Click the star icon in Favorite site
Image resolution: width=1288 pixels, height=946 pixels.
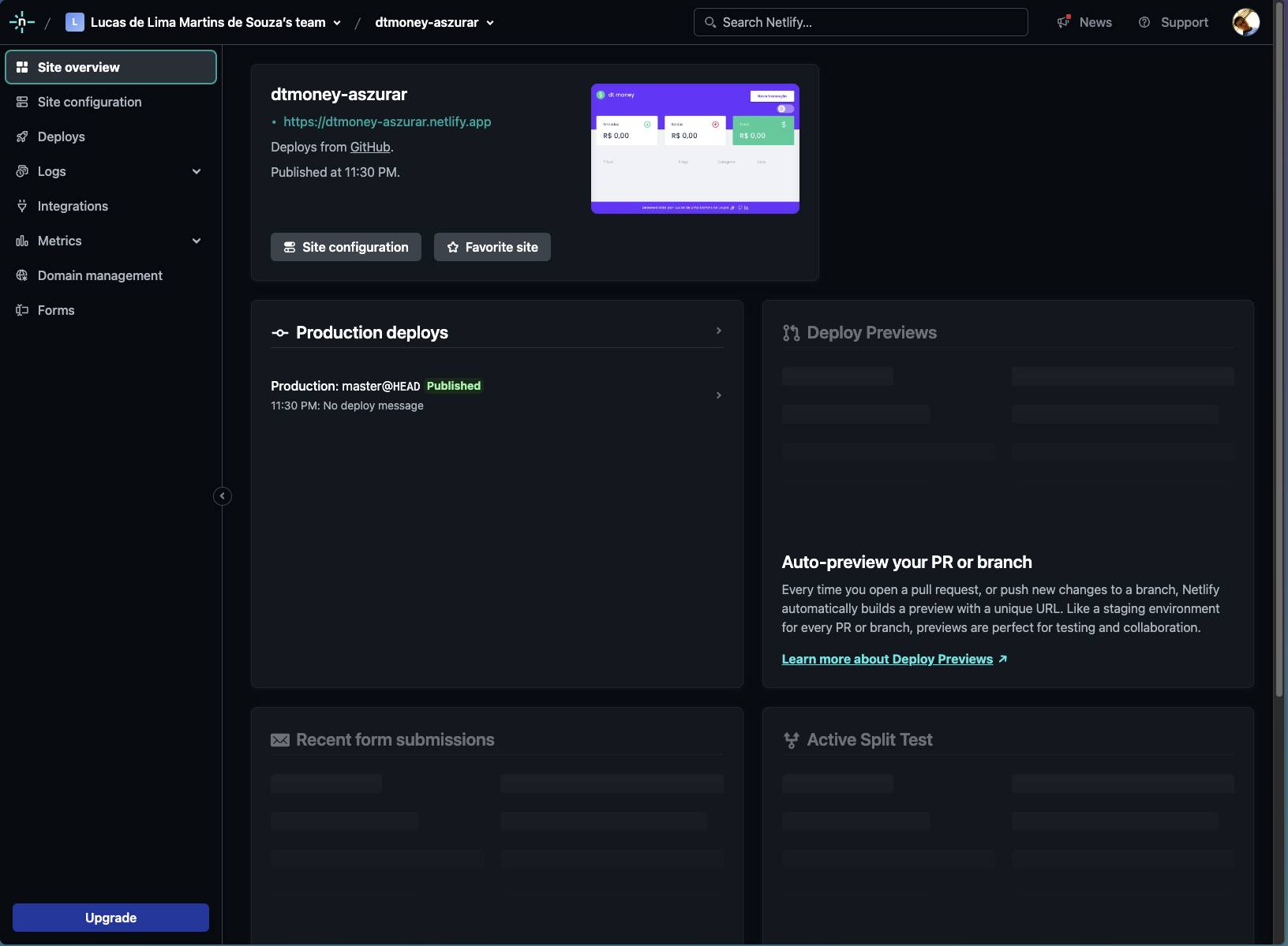pos(453,247)
